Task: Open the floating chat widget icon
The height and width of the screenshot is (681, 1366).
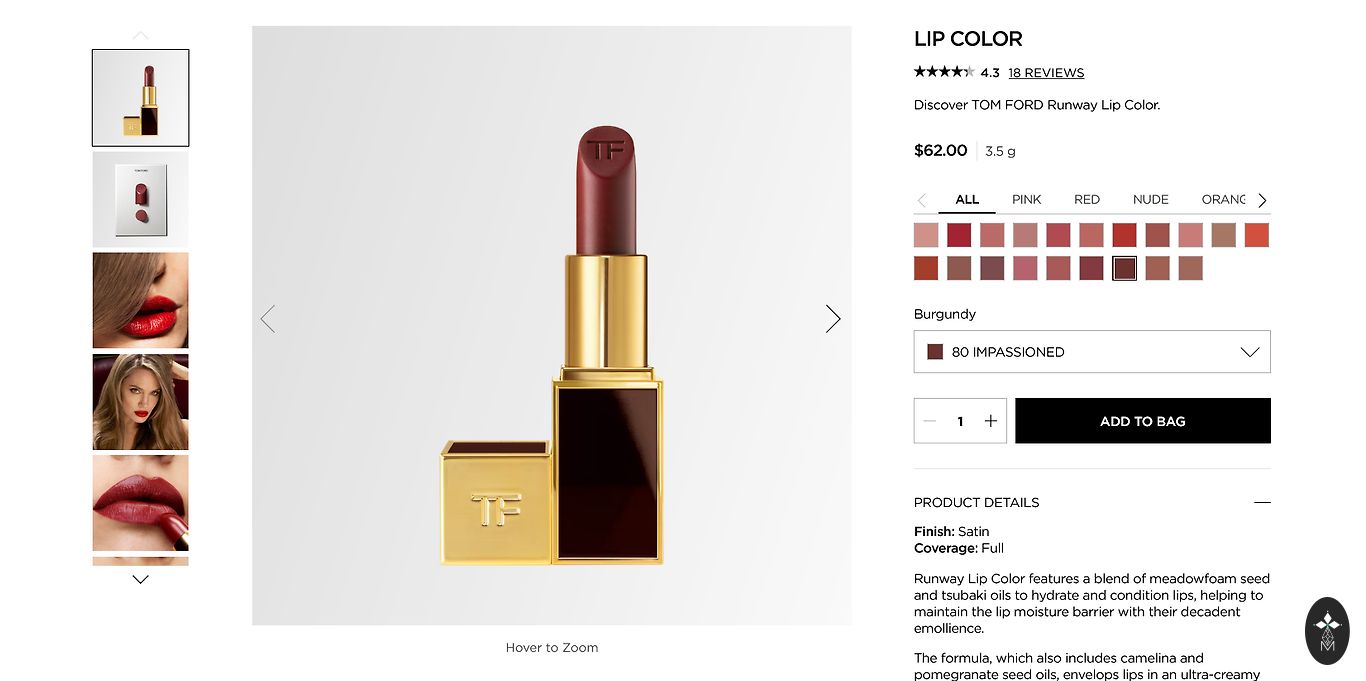Action: [x=1327, y=631]
